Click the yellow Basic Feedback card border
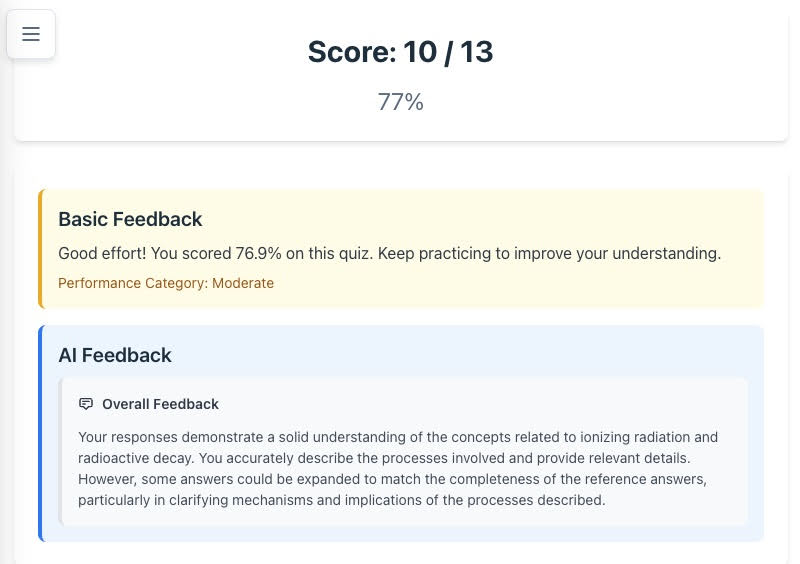 [41, 249]
